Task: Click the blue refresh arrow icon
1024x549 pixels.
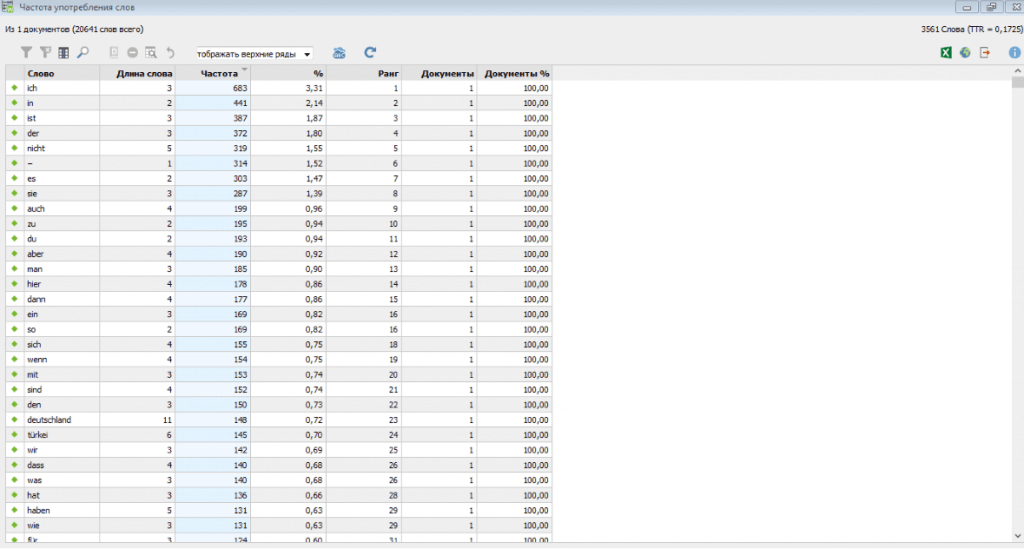Action: pyautogui.click(x=370, y=52)
